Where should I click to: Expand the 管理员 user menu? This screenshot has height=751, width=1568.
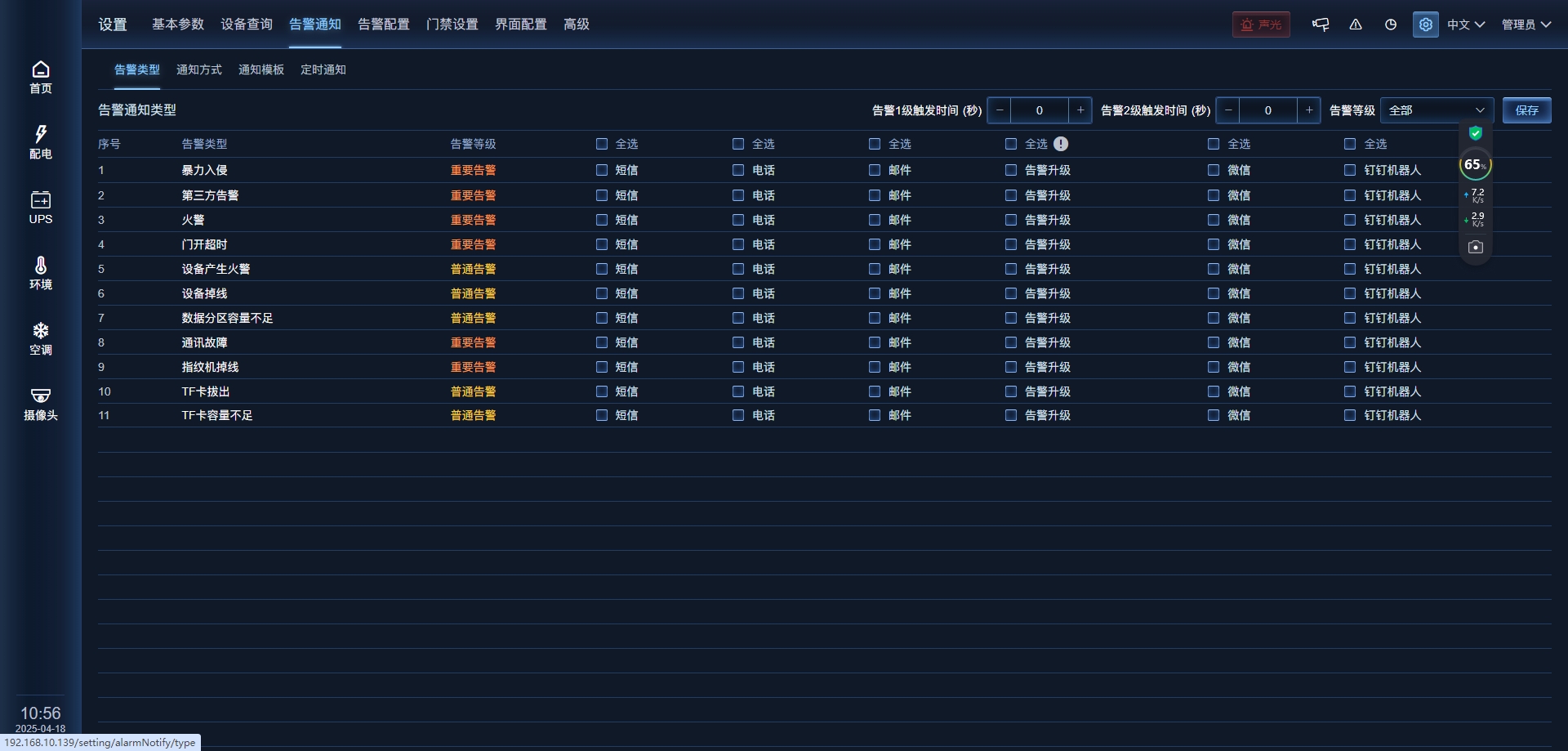click(1526, 25)
